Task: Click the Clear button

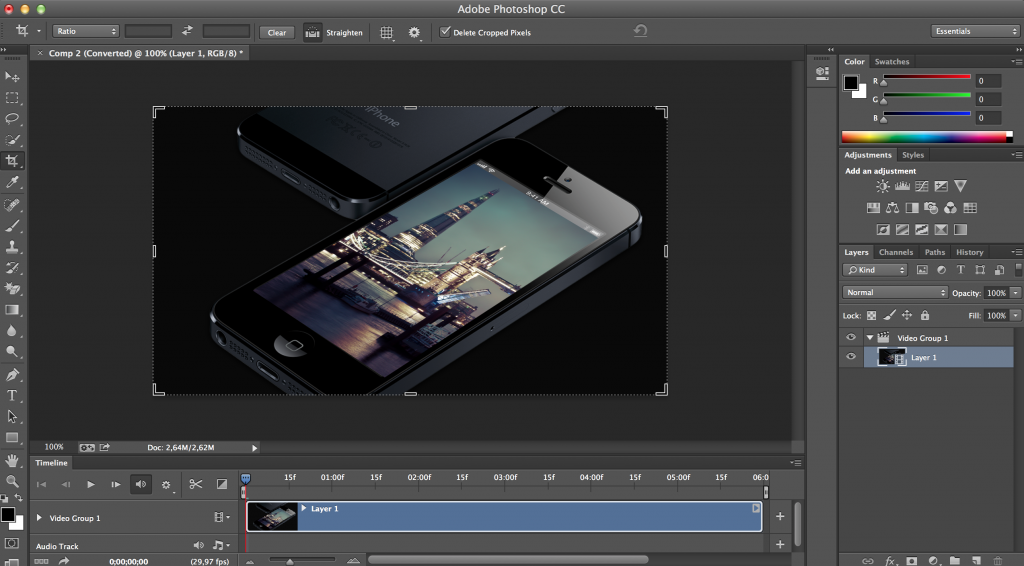Action: pyautogui.click(x=277, y=33)
